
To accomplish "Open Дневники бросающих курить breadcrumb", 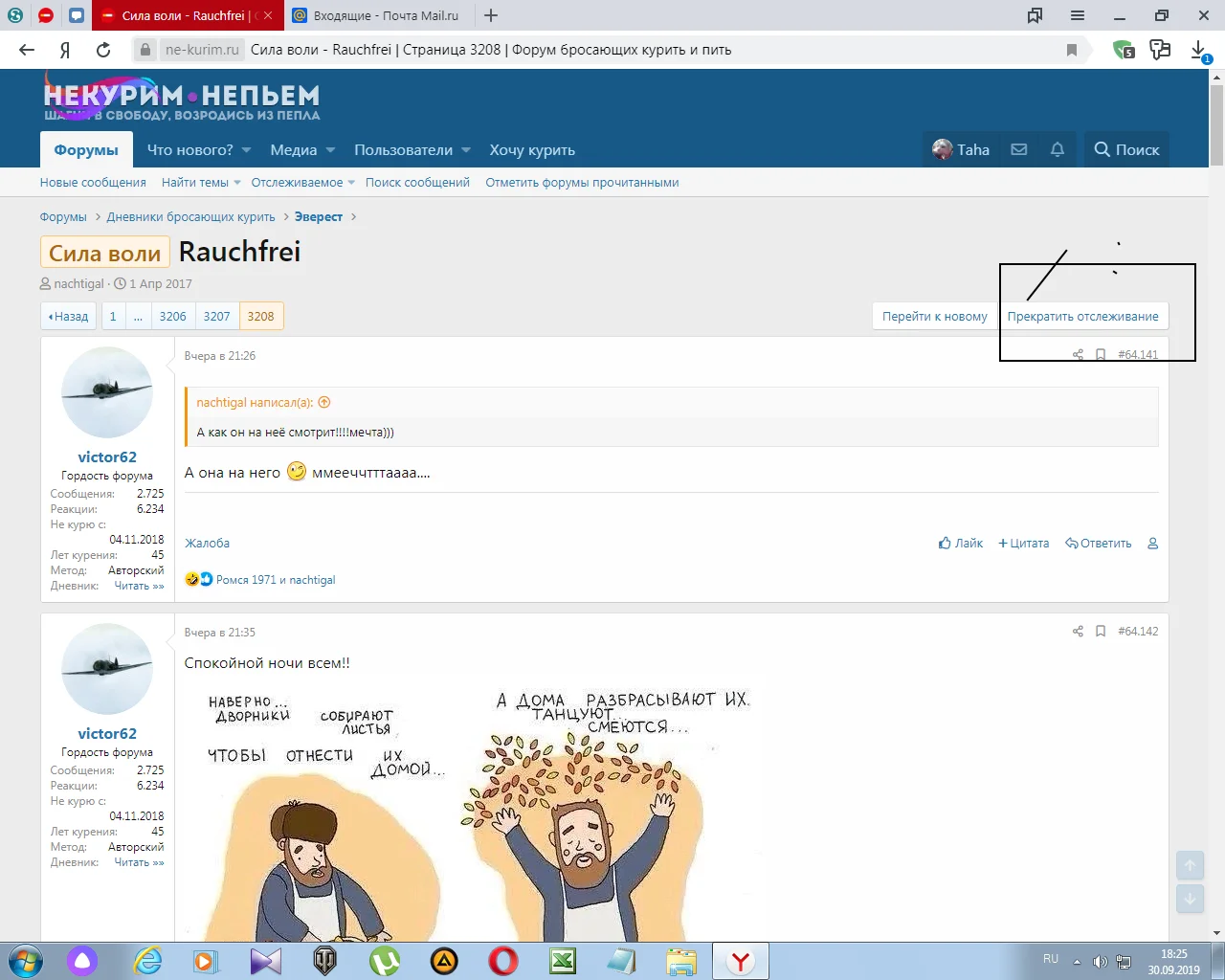I will pos(190,217).
